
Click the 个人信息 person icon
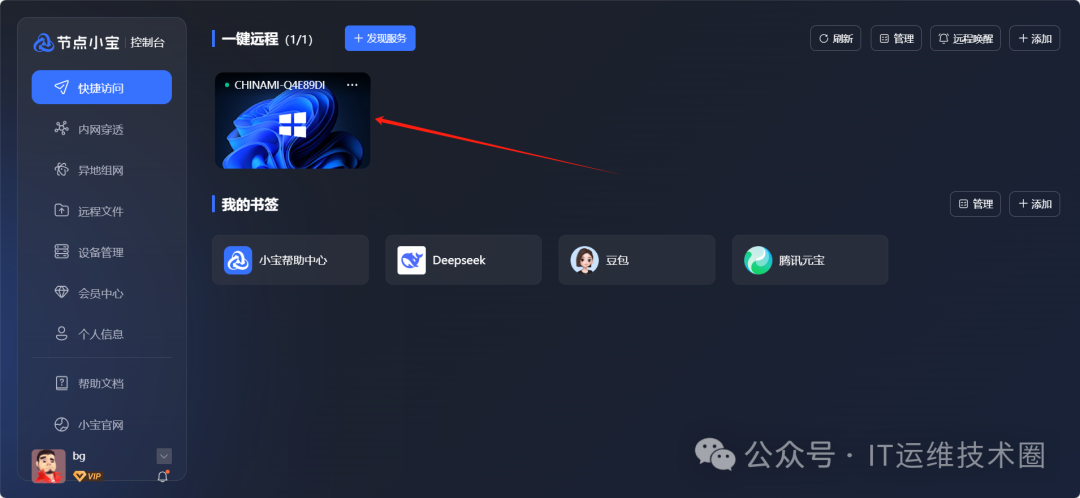point(62,333)
